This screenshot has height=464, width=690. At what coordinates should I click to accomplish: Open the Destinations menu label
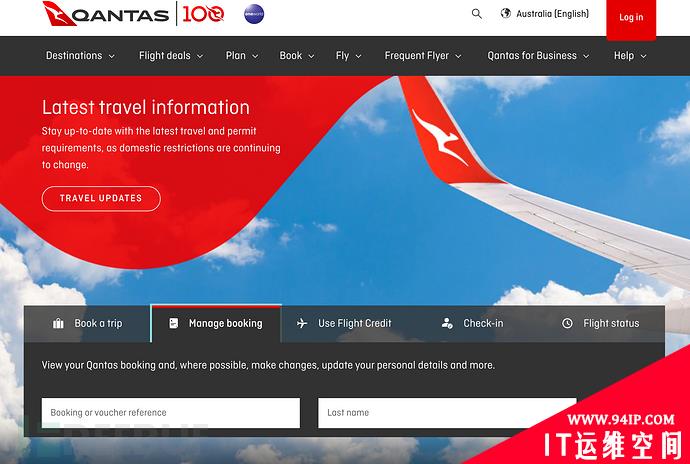coord(74,55)
